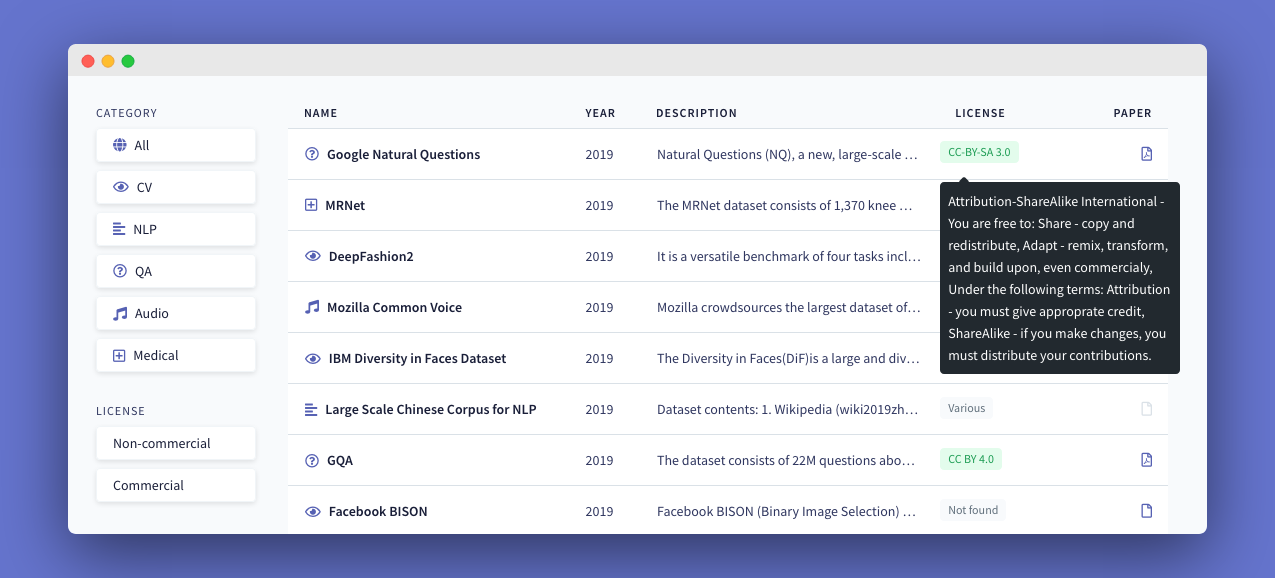Click the NAME column header

320,113
